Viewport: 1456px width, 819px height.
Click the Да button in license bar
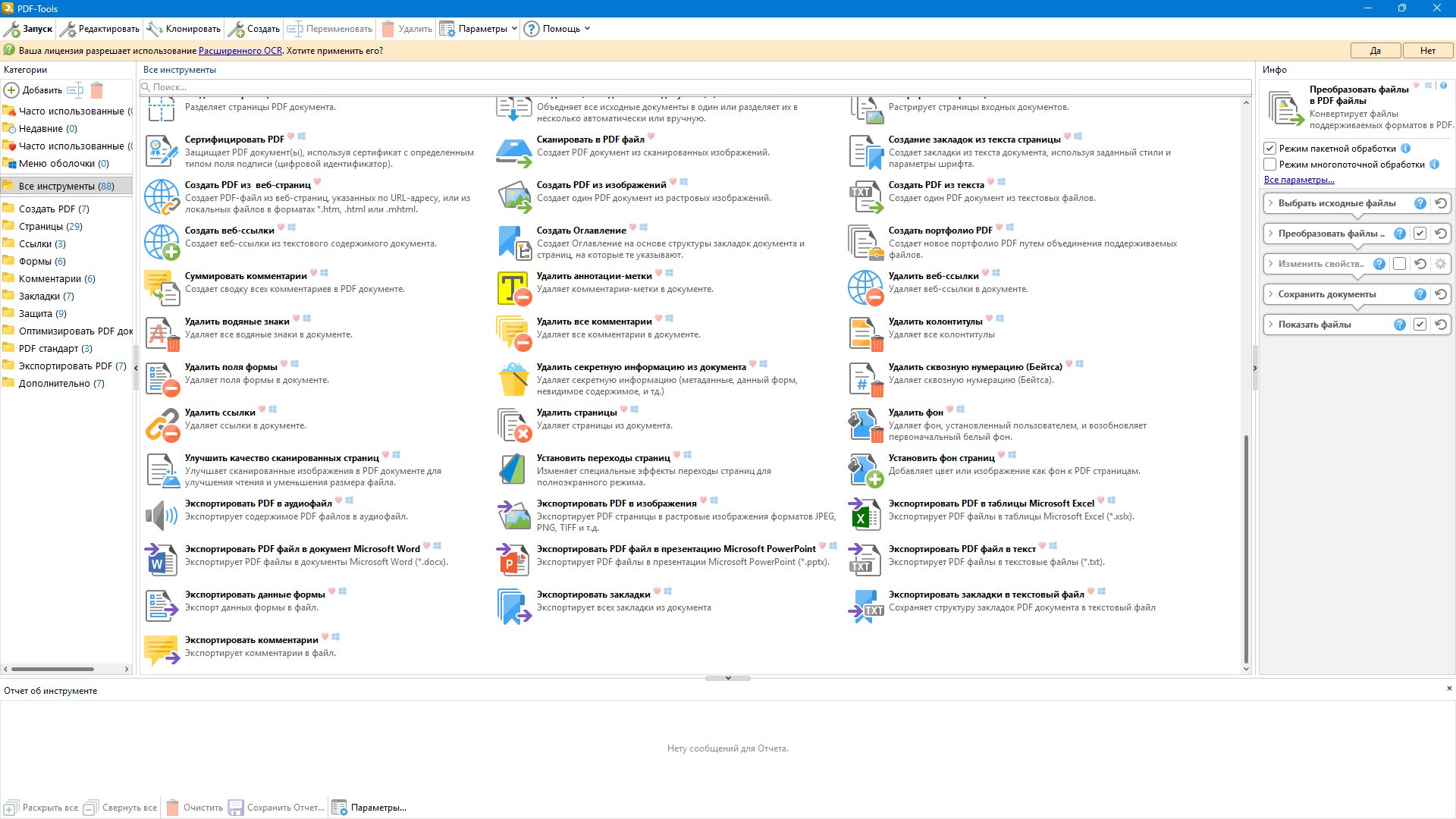pyautogui.click(x=1375, y=51)
